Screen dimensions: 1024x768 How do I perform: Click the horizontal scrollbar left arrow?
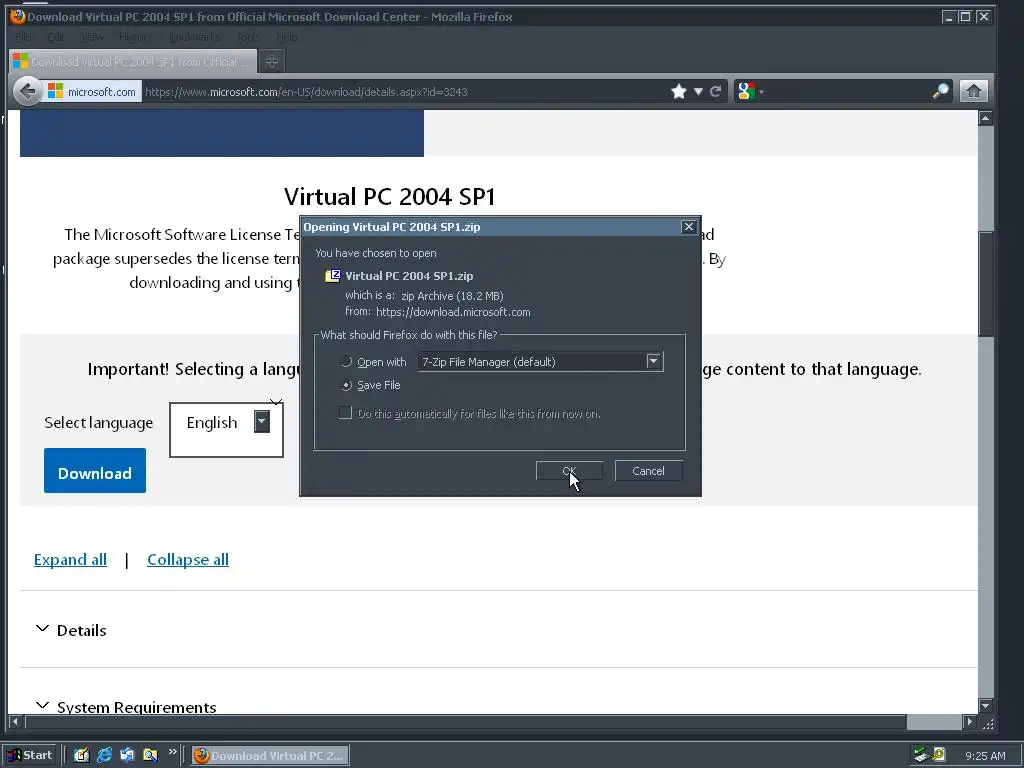pyautogui.click(x=15, y=722)
